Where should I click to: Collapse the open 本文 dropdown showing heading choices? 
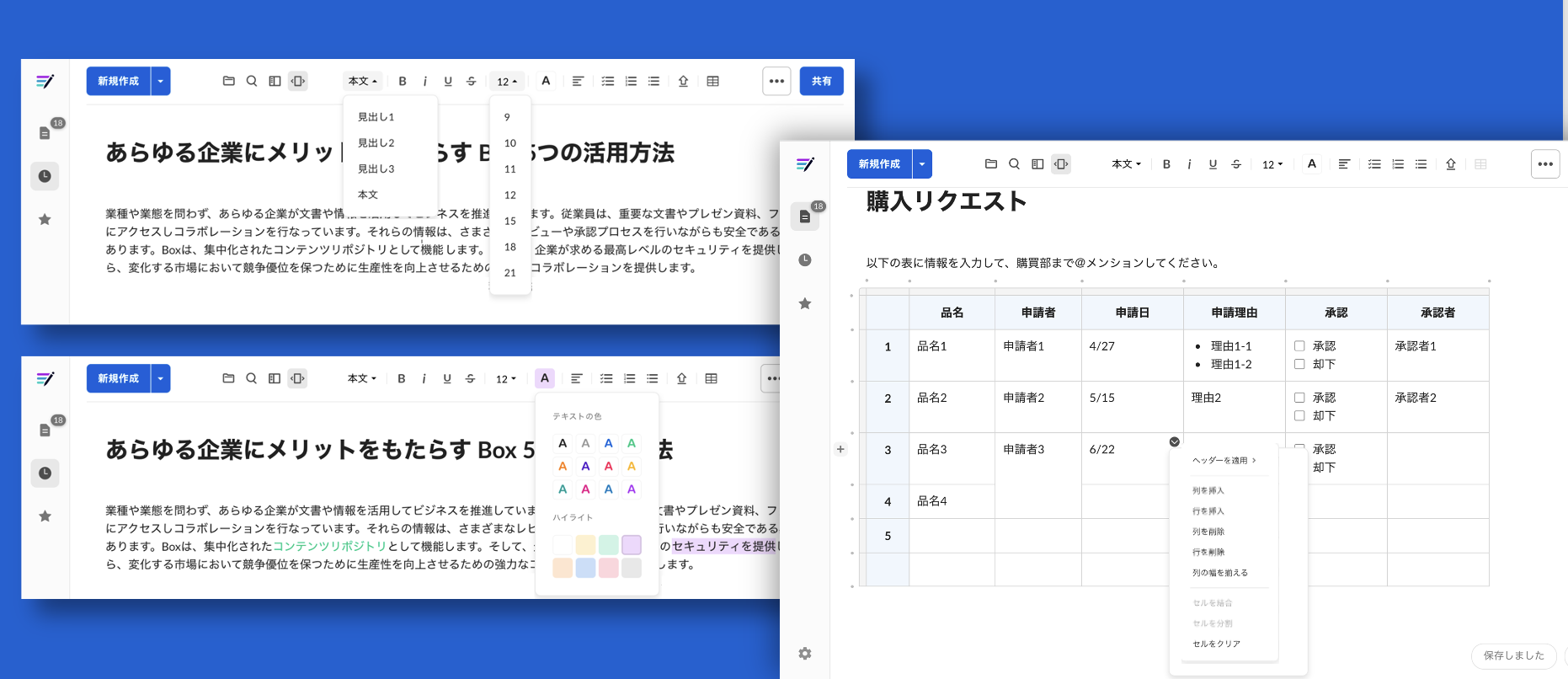(x=363, y=81)
